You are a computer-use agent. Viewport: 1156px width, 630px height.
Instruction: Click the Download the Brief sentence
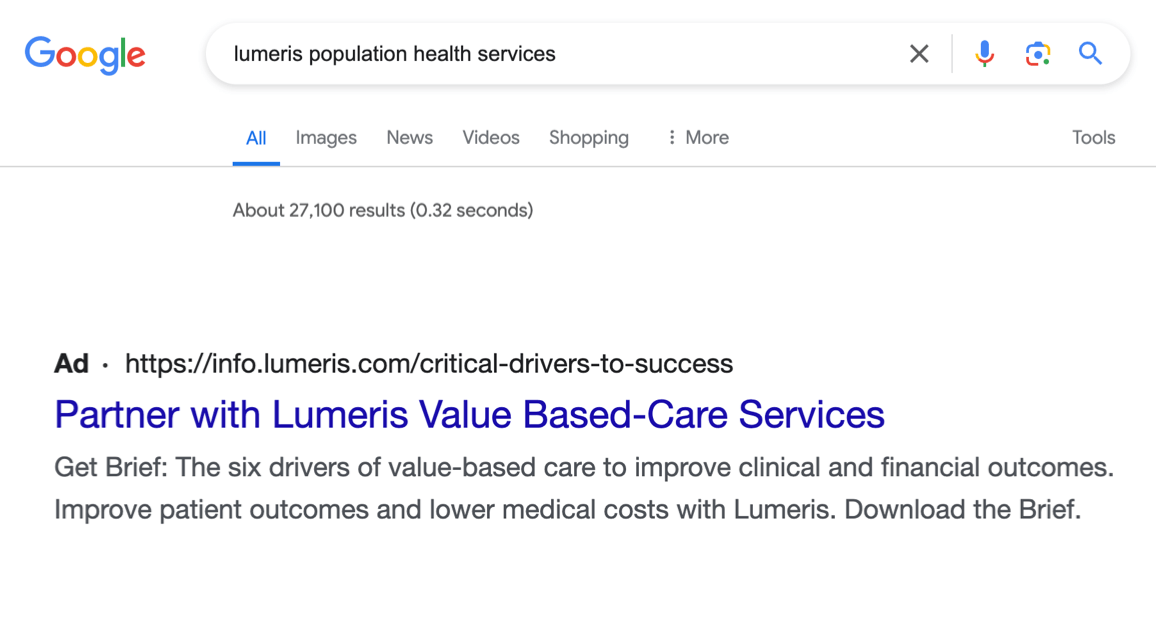click(962, 509)
